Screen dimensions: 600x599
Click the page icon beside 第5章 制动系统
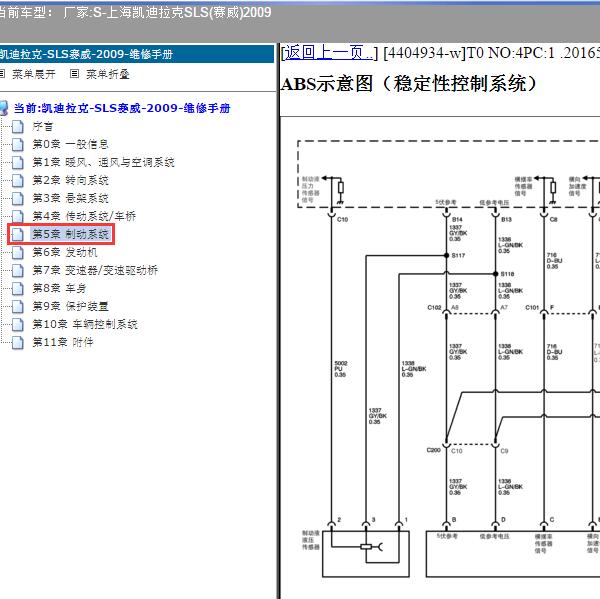click(x=18, y=234)
